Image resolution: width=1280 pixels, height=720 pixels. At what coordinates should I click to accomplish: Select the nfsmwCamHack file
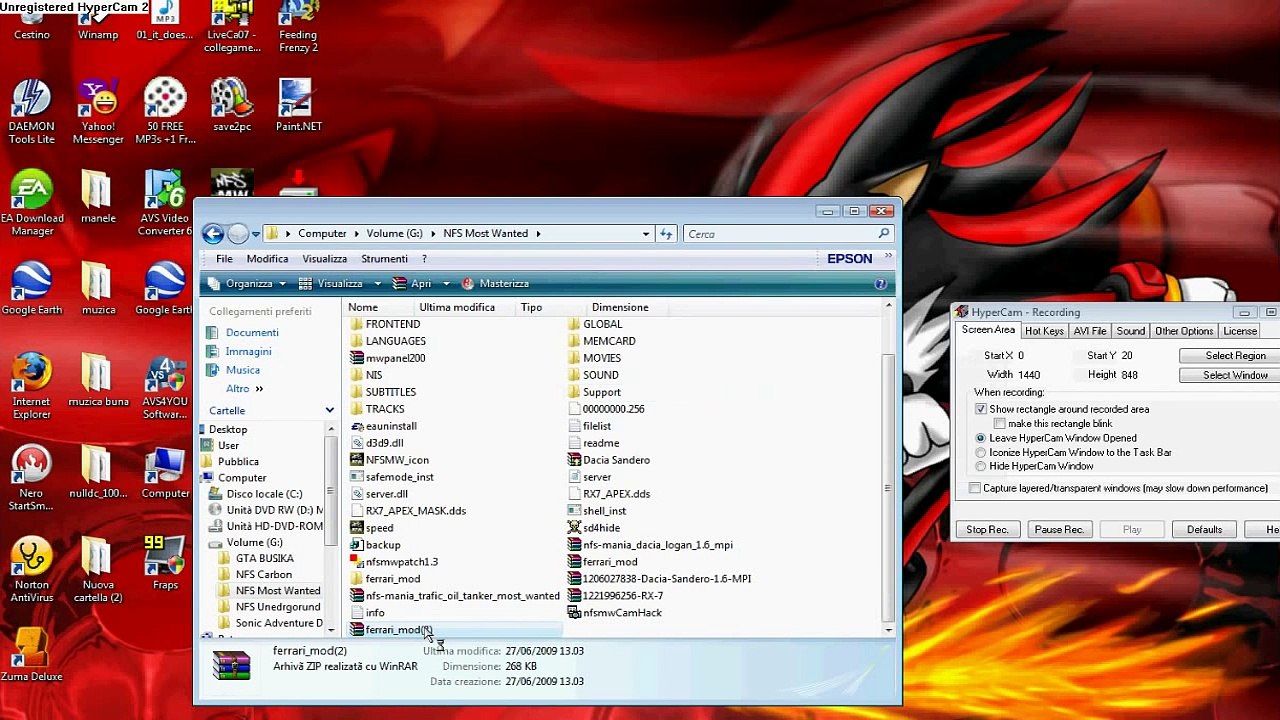point(614,613)
